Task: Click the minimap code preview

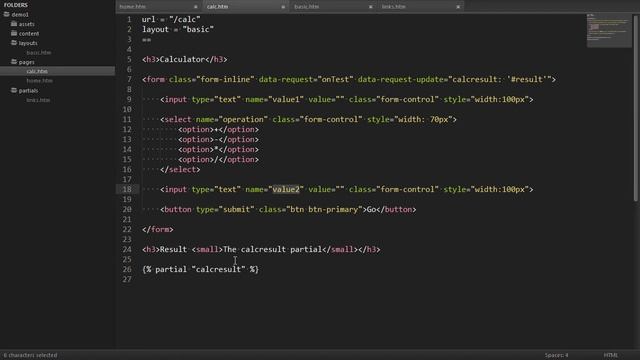Action: (x=608, y=31)
